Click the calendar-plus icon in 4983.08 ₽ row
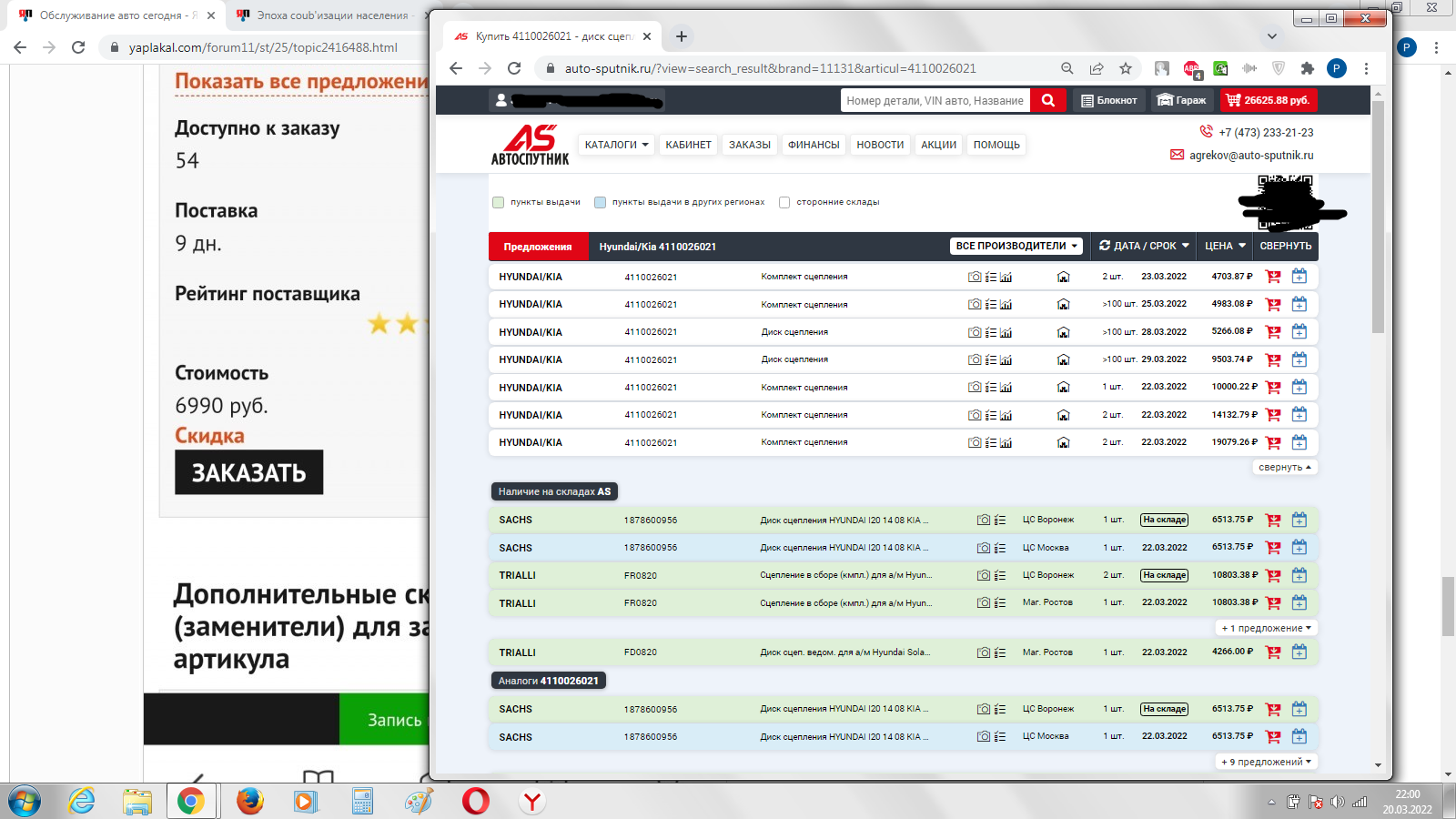Screen dimensions: 1456x819 (x=1299, y=304)
